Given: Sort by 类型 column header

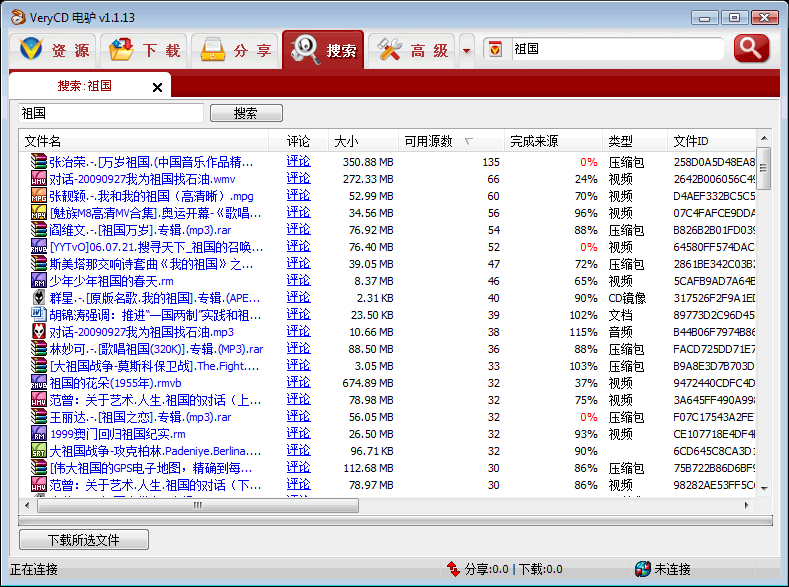Looking at the screenshot, I should (635, 141).
